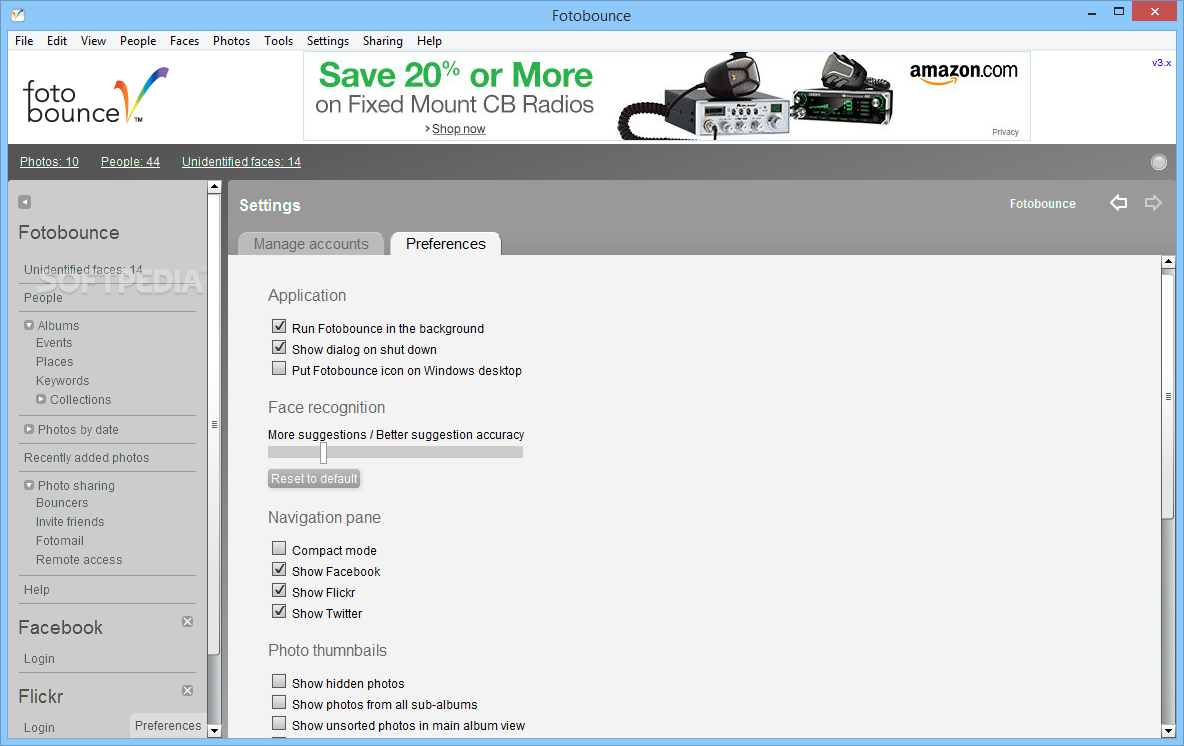Click the Fotobounce title bar app icon
1184x746 pixels.
point(18,15)
